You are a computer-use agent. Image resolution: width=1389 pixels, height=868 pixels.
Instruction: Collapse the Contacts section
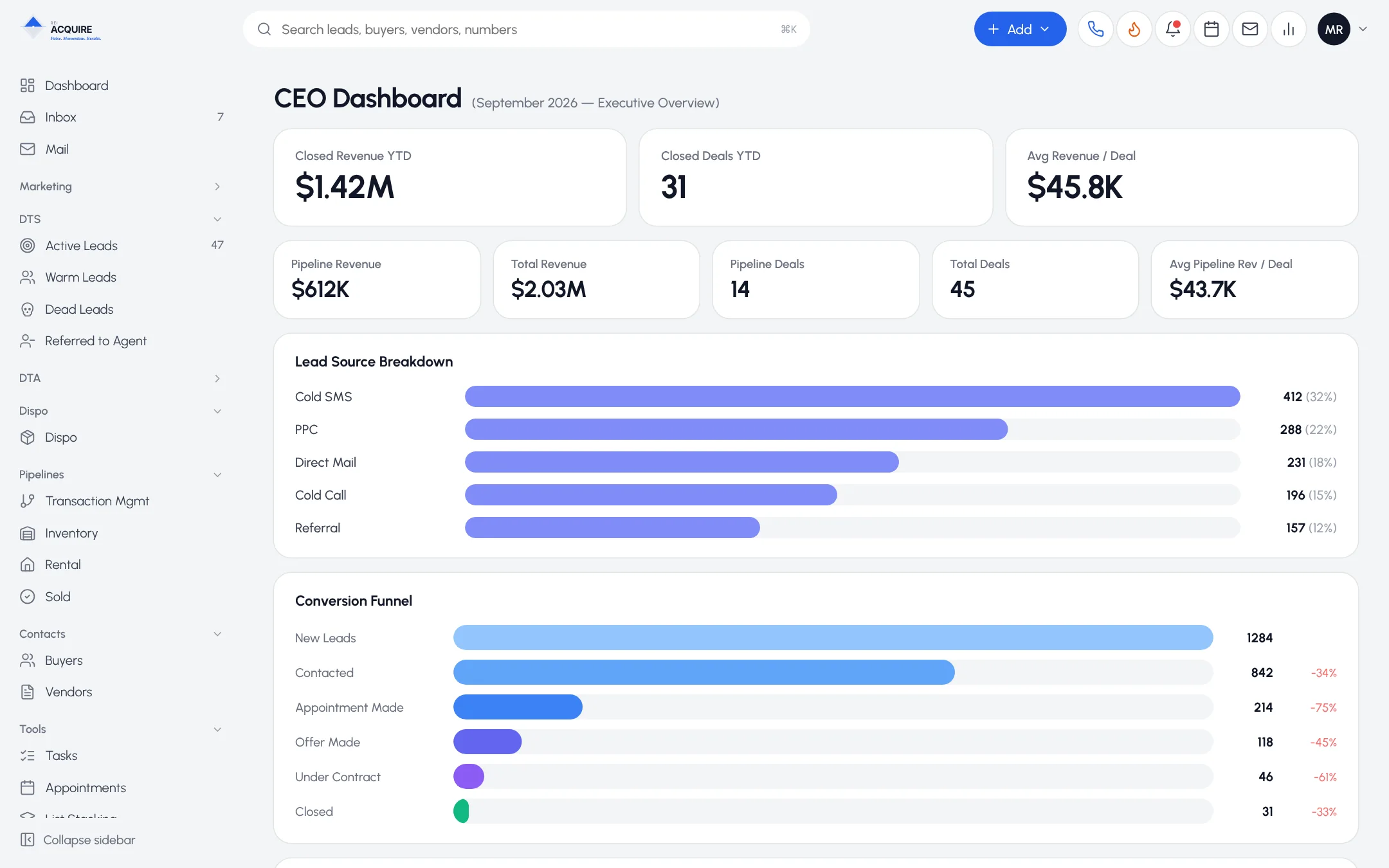click(122, 634)
